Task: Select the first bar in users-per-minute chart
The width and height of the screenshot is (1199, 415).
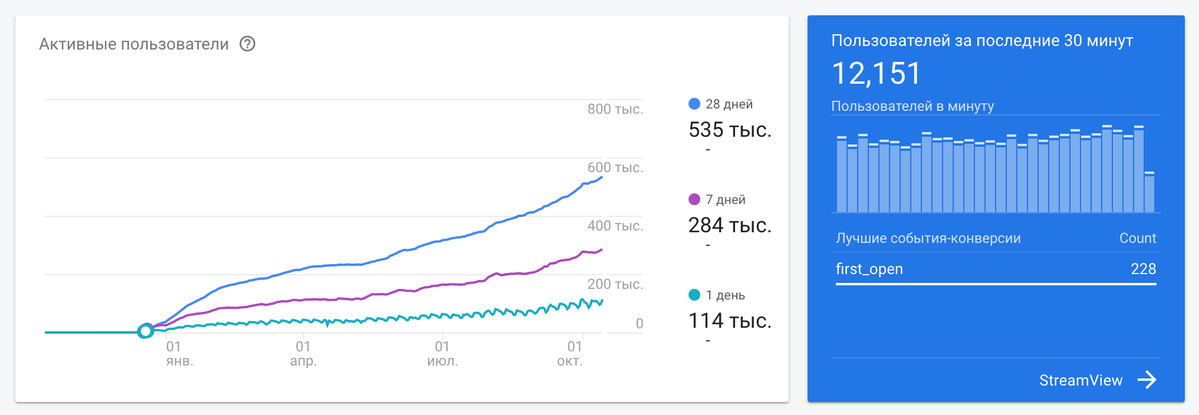Action: click(841, 175)
